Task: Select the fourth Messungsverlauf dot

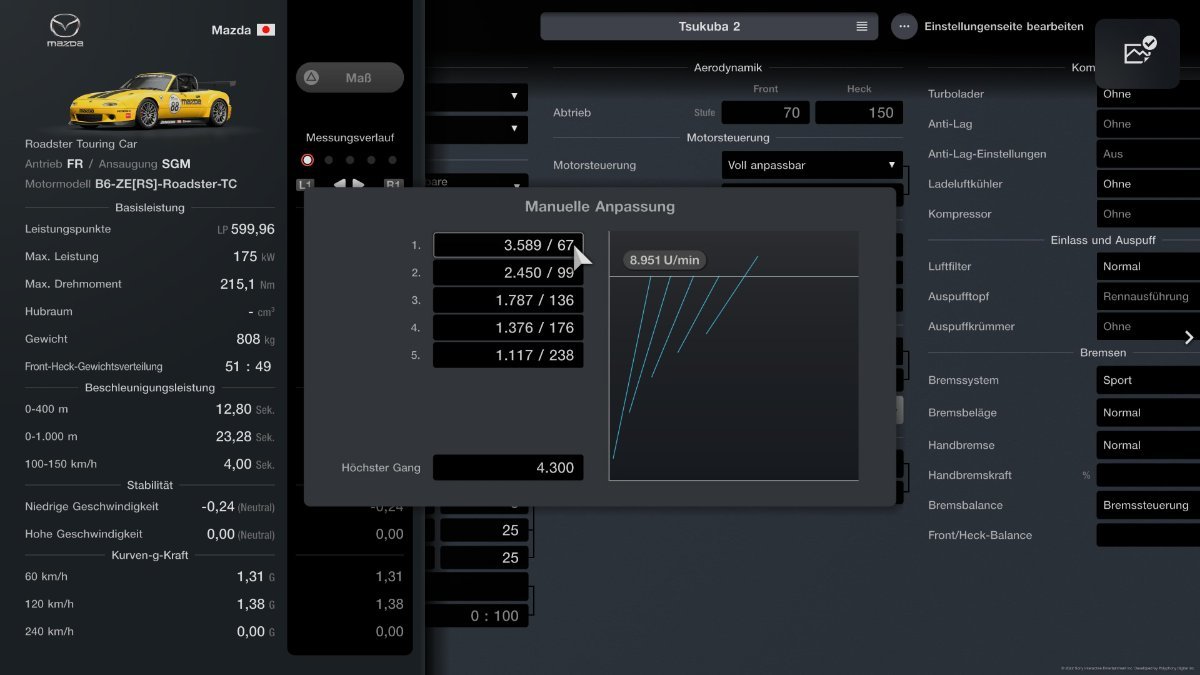Action: pyautogui.click(x=371, y=159)
